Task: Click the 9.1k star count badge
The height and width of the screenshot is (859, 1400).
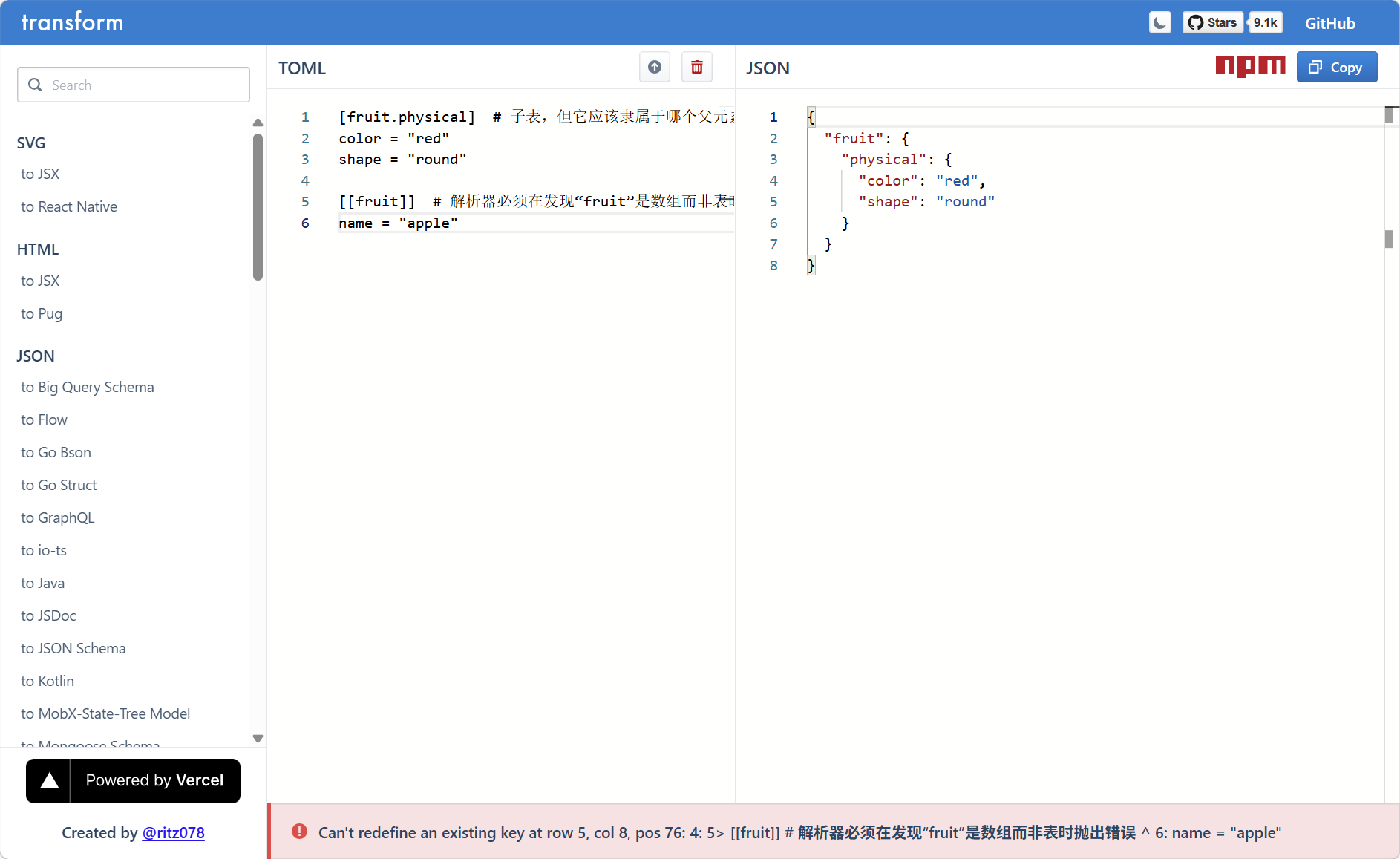Action: tap(1265, 23)
